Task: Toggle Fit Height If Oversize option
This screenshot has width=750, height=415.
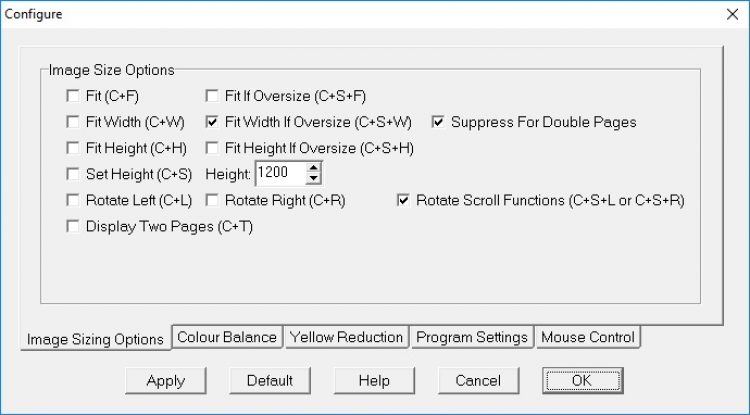Action: pyautogui.click(x=212, y=149)
